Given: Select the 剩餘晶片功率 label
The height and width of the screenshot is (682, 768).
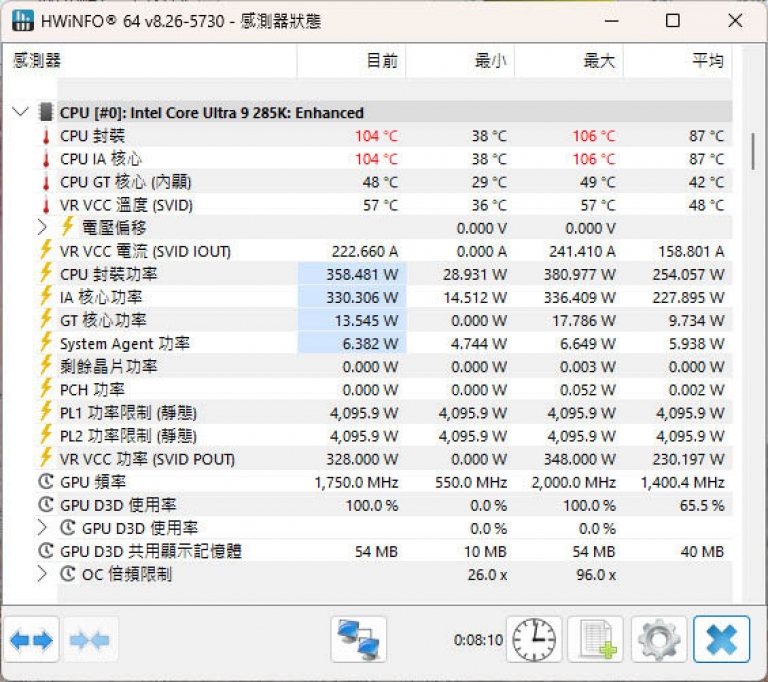Looking at the screenshot, I should pos(109,366).
